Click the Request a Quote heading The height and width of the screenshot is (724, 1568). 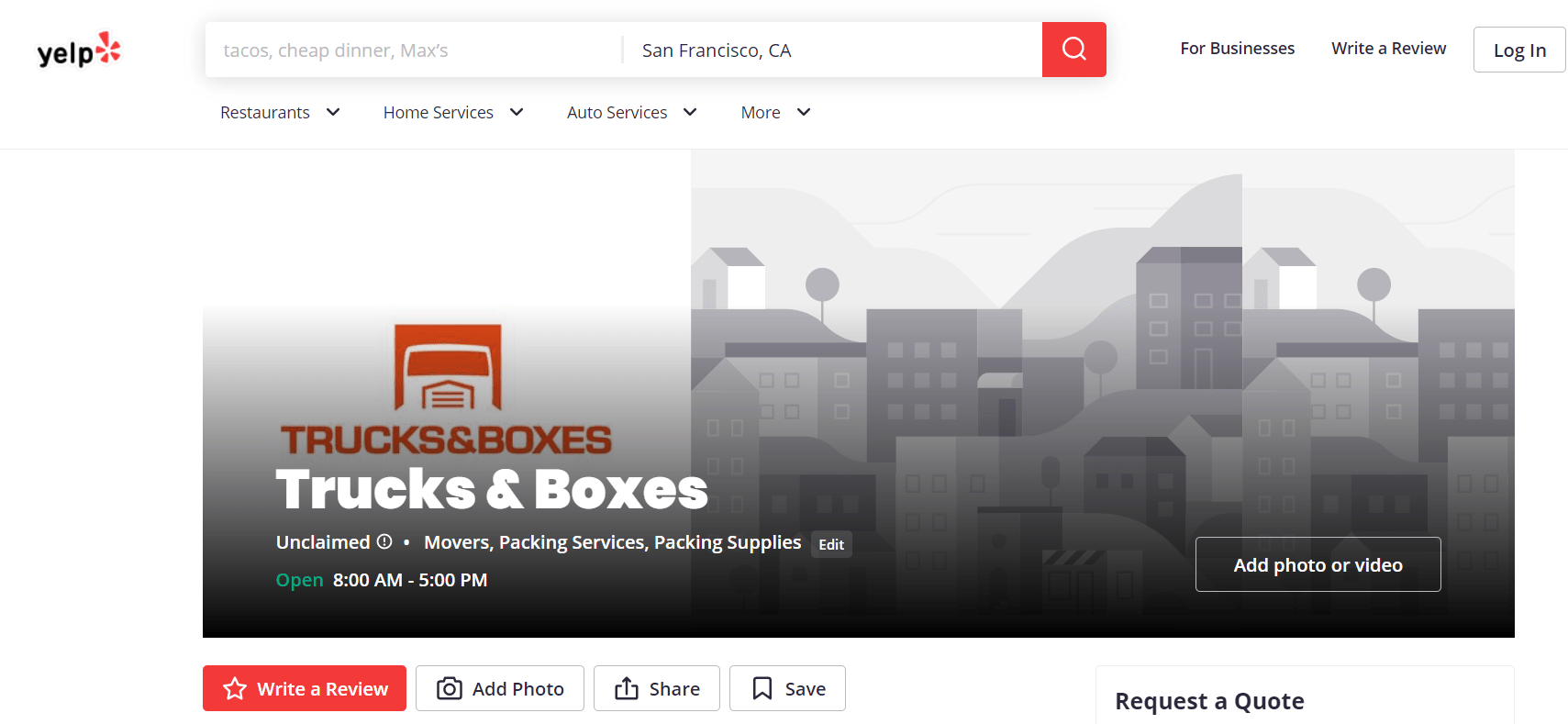coord(1209,701)
